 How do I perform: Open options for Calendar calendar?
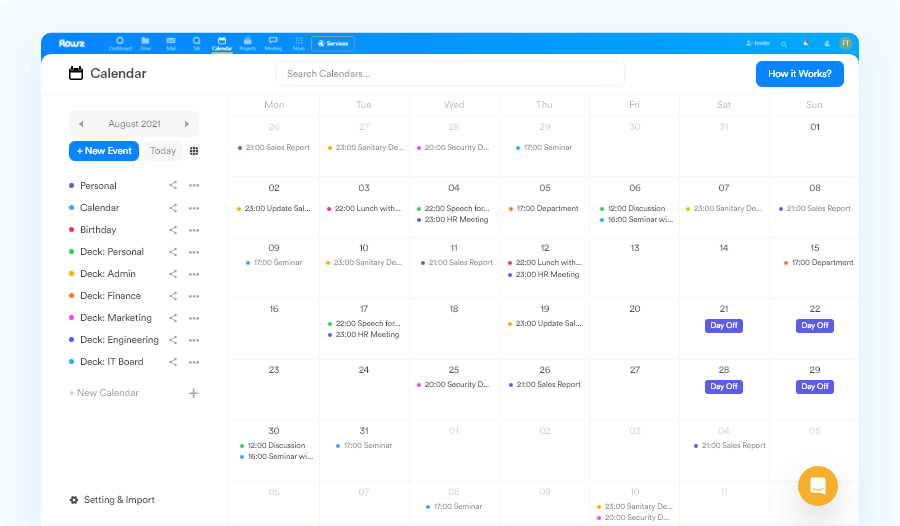point(194,208)
